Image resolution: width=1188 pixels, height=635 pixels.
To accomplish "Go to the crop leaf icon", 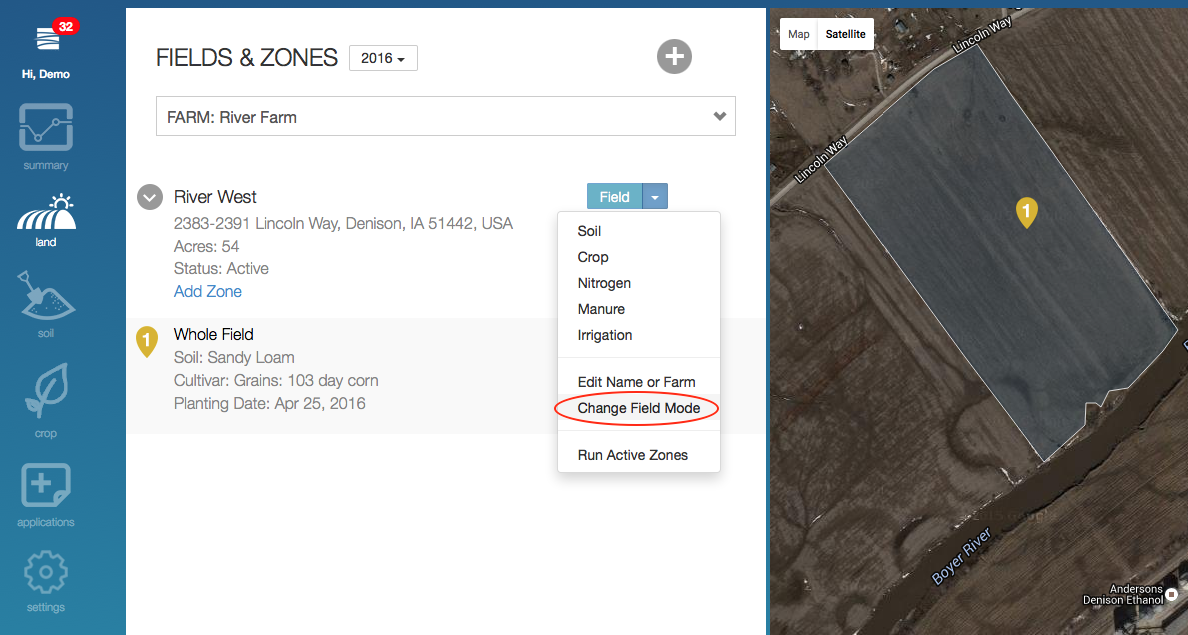I will [46, 391].
